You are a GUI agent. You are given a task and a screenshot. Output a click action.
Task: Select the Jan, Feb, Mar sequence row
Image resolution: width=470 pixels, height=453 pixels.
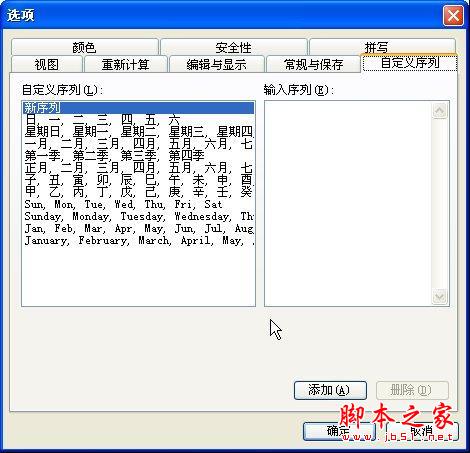138,228
